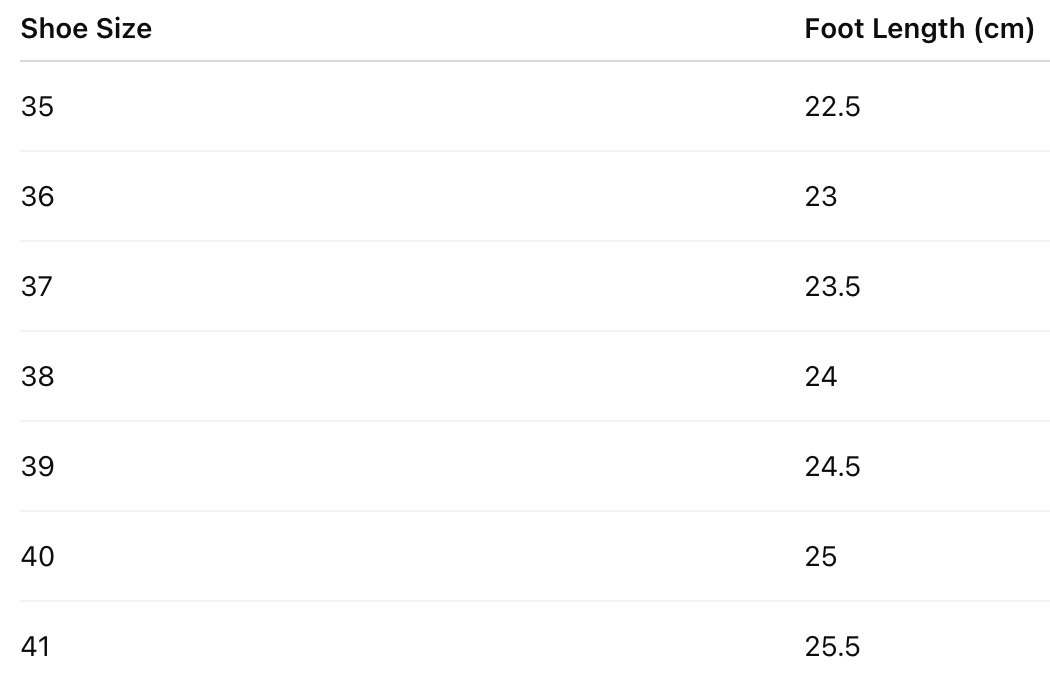Select the shoe size 37 cell

click(x=37, y=286)
